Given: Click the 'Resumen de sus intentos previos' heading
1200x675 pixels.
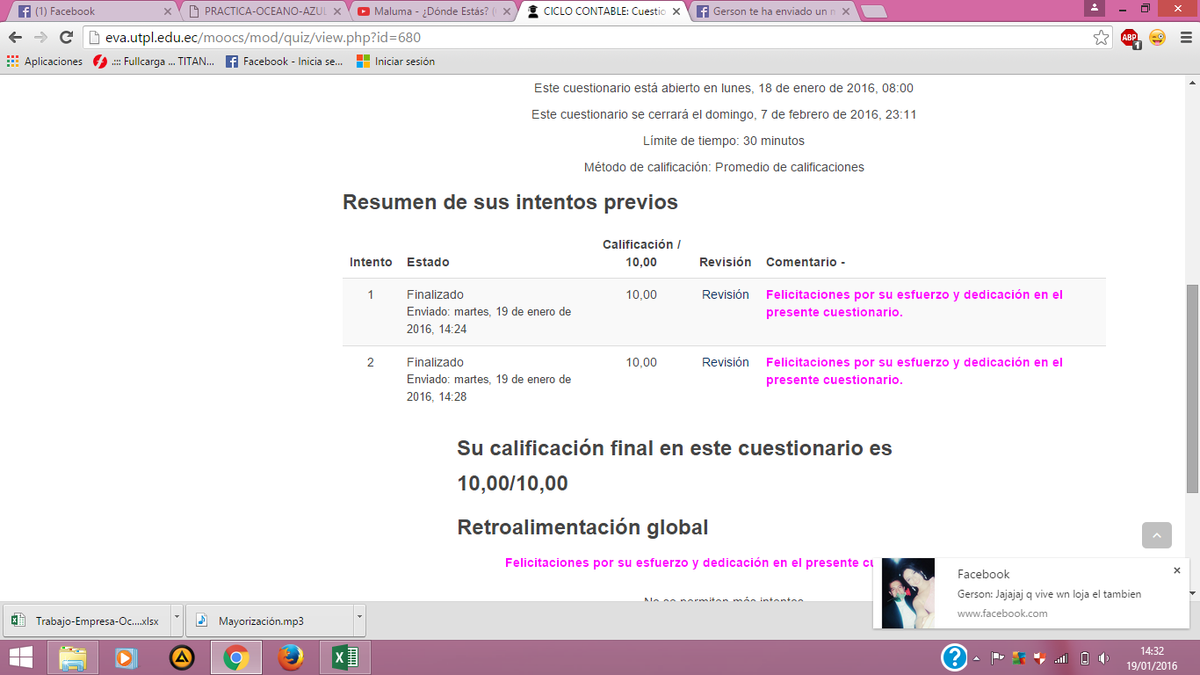Looking at the screenshot, I should click(x=510, y=202).
